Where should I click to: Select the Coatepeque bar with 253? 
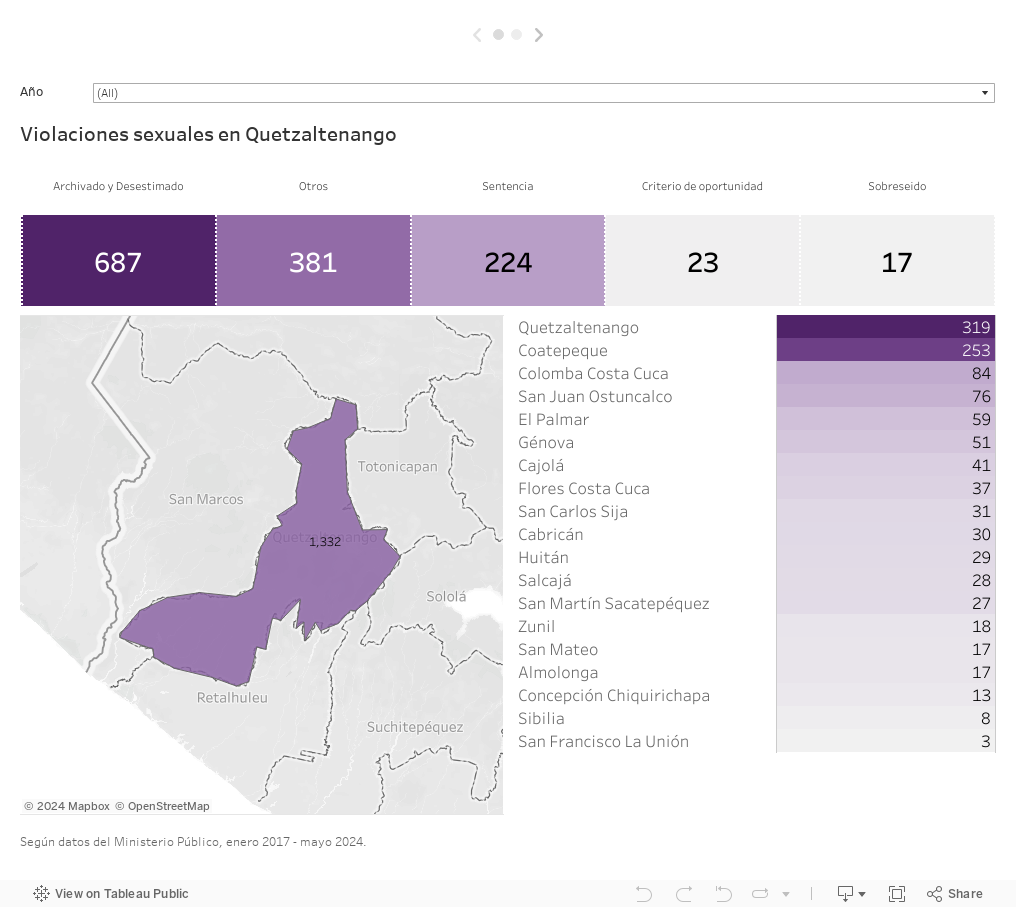(885, 350)
